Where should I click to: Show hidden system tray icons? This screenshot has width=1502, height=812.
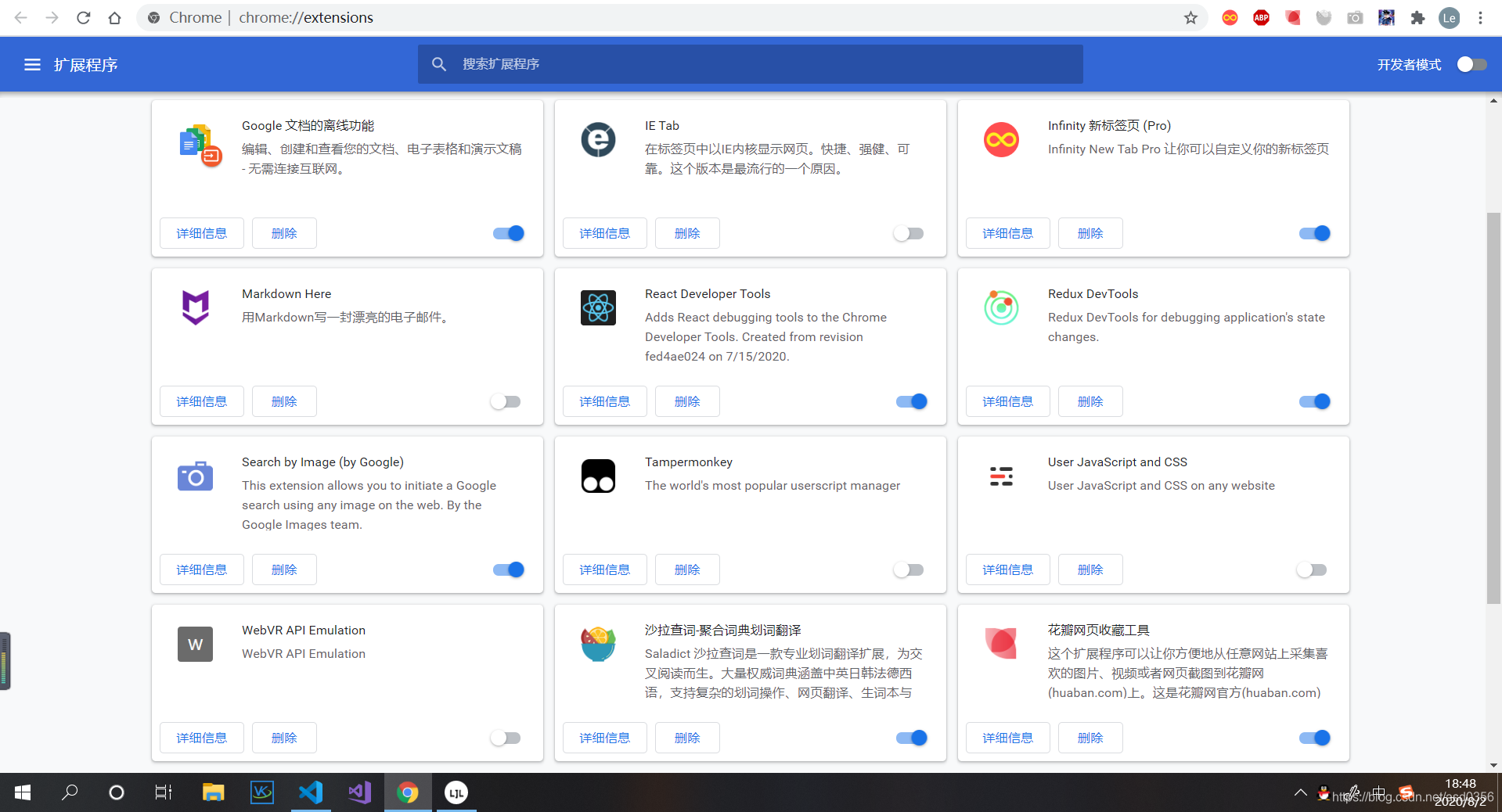1300,792
